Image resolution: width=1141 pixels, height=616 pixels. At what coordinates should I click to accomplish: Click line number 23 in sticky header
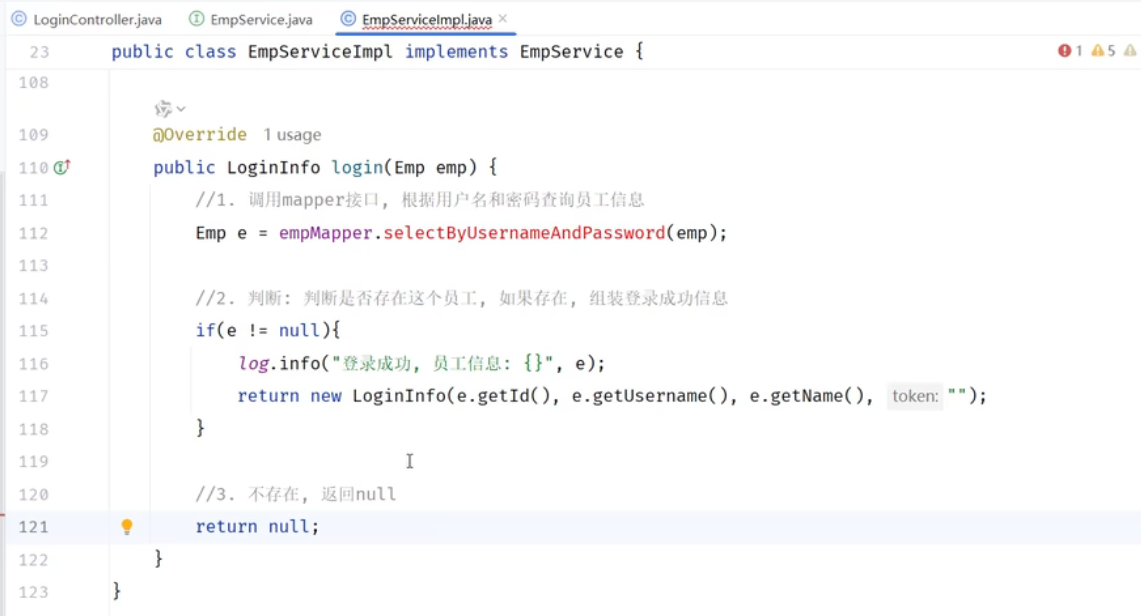39,52
